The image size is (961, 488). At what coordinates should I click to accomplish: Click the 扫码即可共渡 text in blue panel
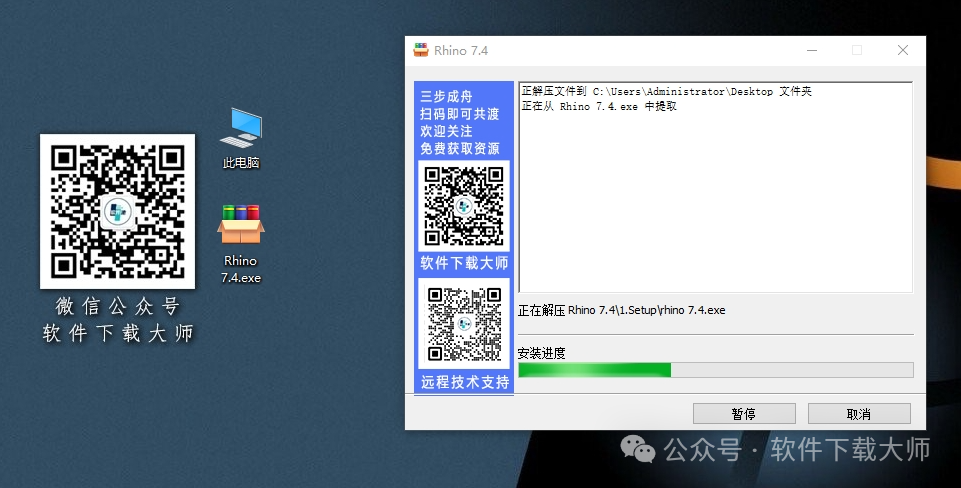point(460,114)
